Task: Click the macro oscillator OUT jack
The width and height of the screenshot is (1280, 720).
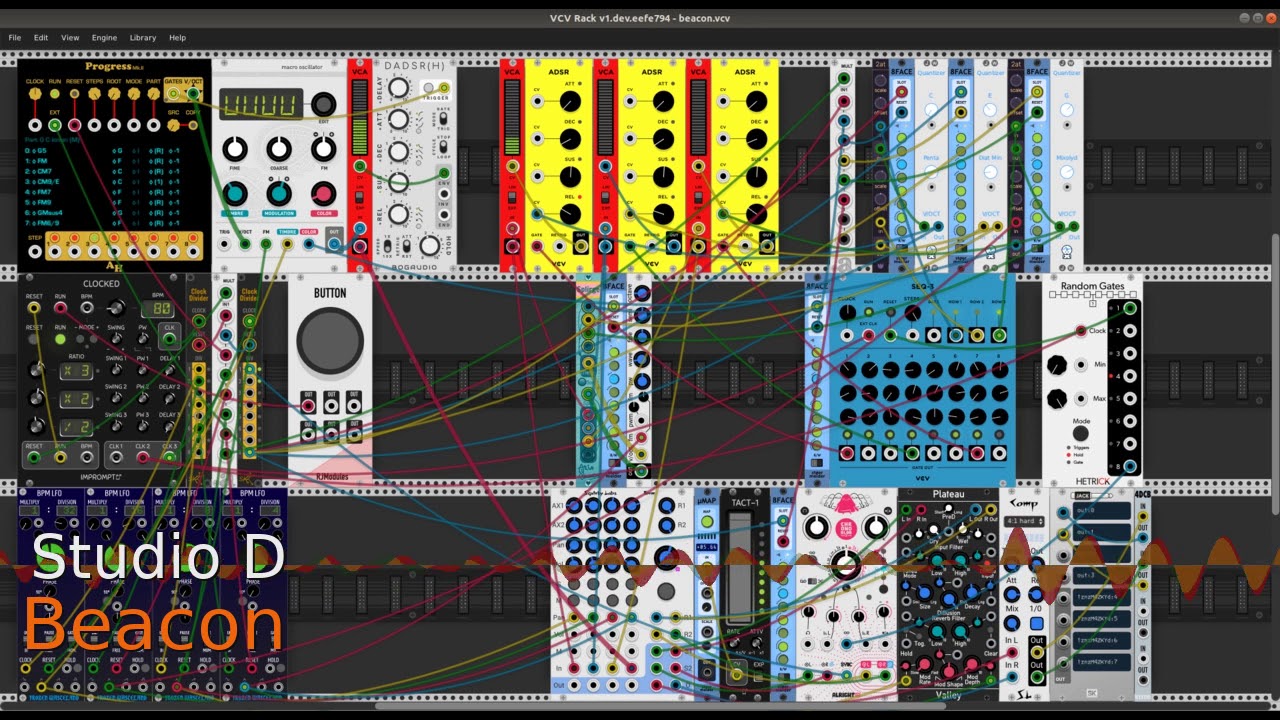Action: (334, 244)
